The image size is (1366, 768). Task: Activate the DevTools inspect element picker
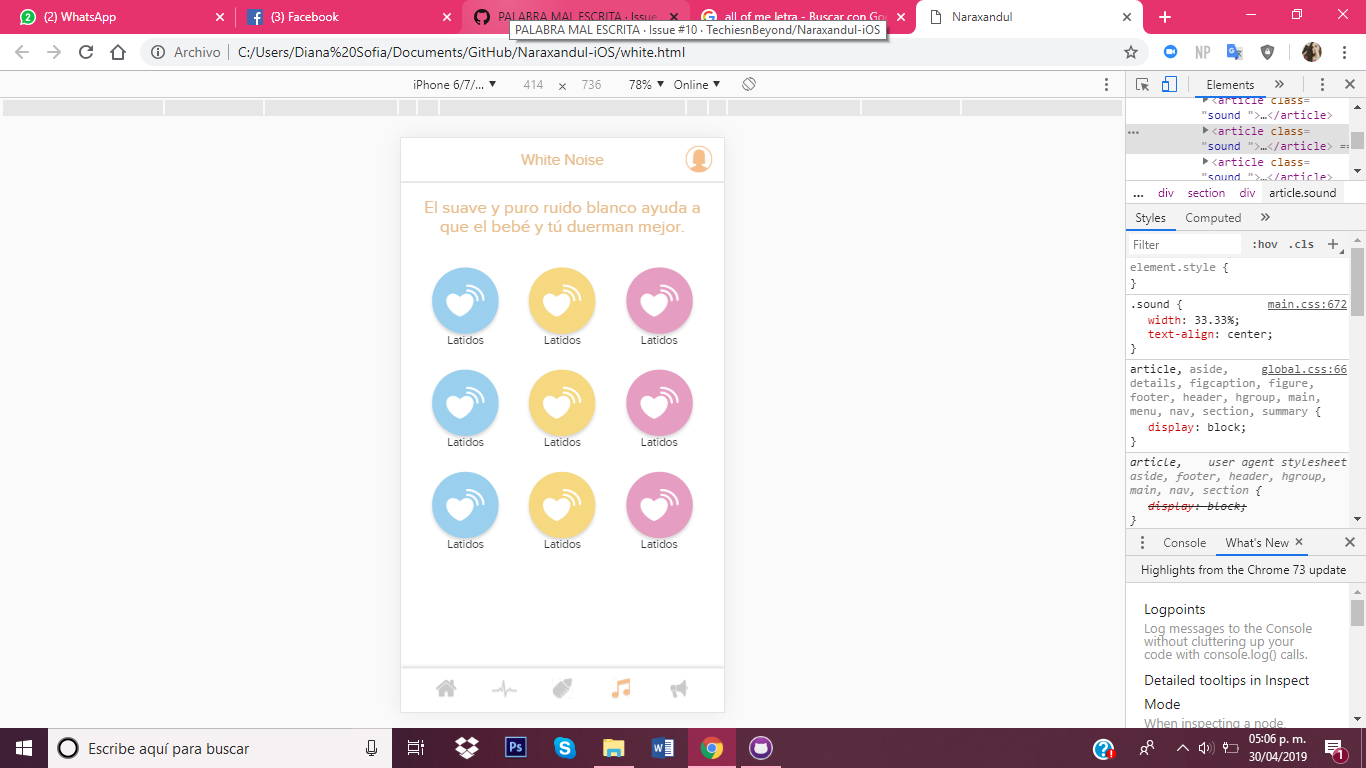[1143, 85]
